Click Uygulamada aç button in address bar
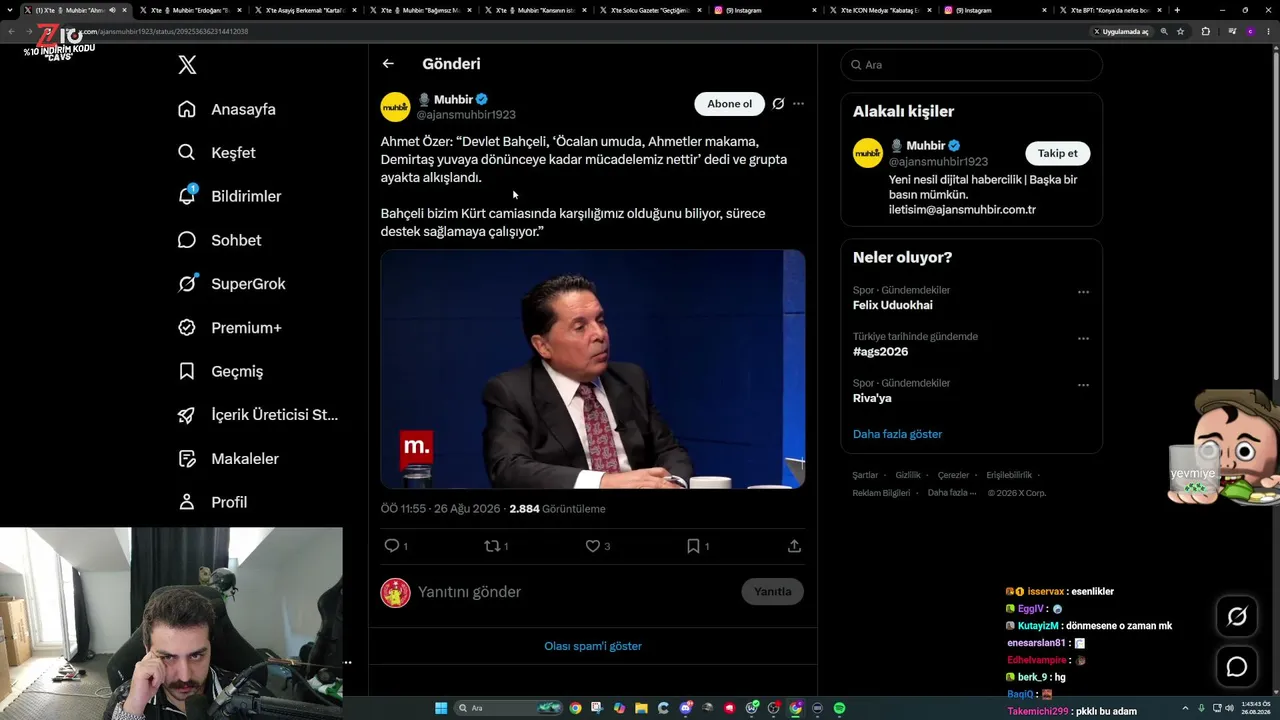The image size is (1280, 720). [1121, 31]
